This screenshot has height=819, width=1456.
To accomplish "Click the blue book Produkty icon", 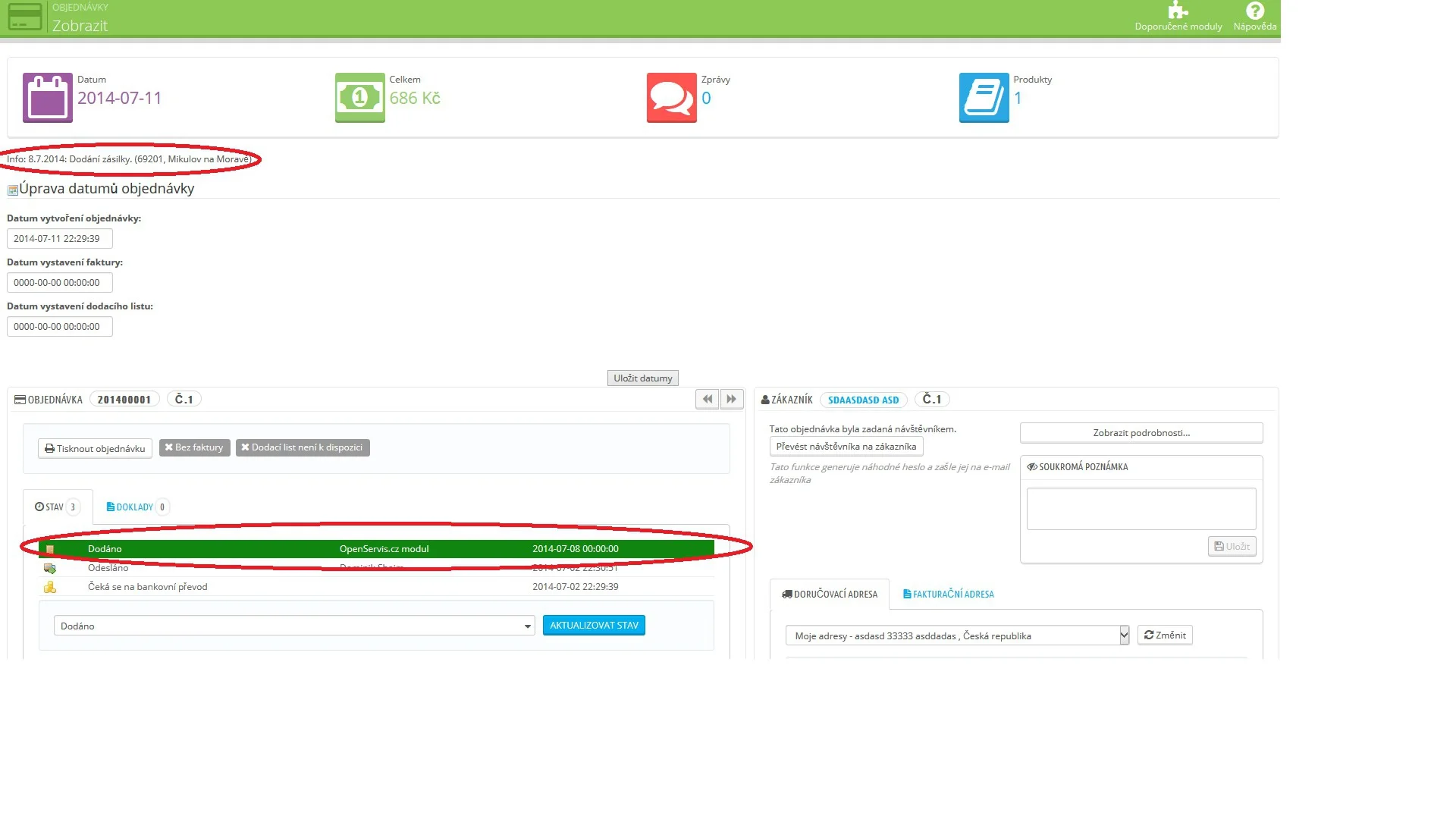I will coord(984,98).
